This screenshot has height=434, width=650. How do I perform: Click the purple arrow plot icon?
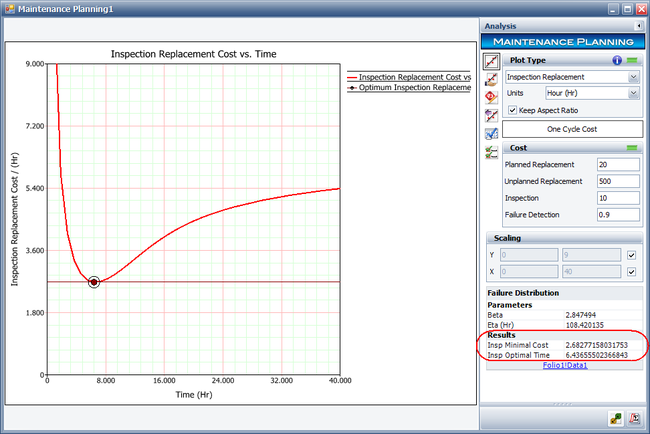pyautogui.click(x=491, y=116)
